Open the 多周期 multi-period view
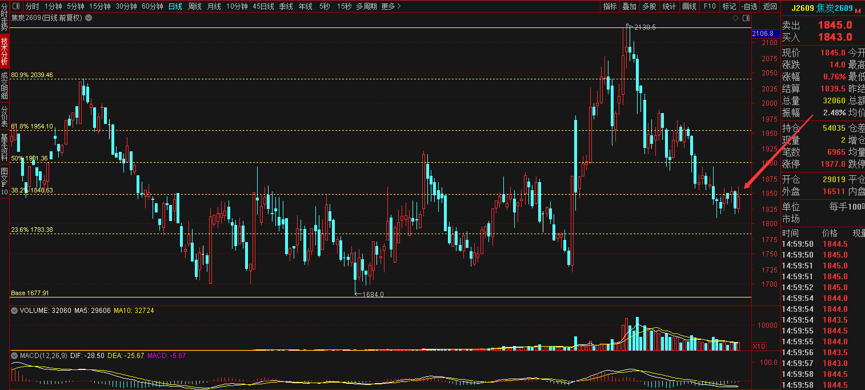The image size is (865, 390). pos(367,7)
